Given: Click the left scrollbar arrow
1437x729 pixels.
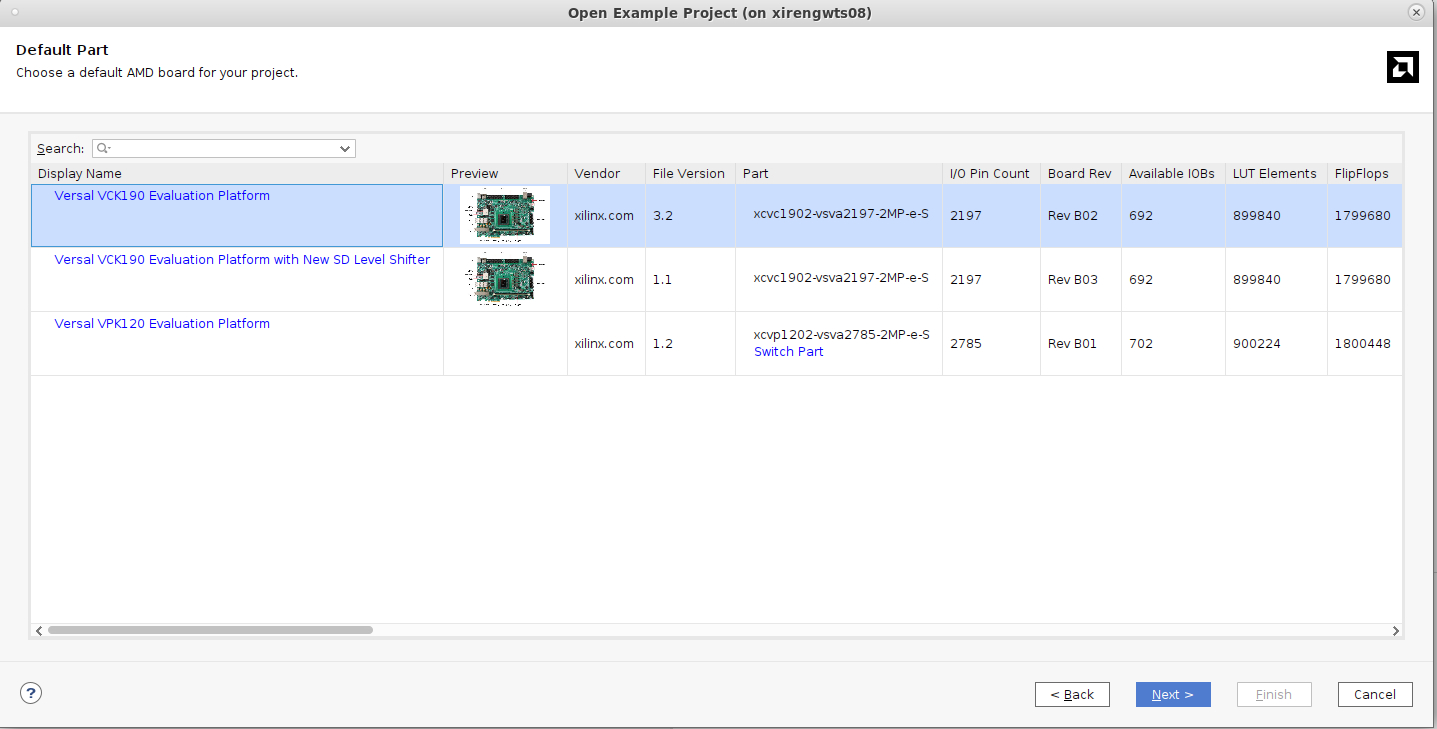Looking at the screenshot, I should (x=38, y=630).
